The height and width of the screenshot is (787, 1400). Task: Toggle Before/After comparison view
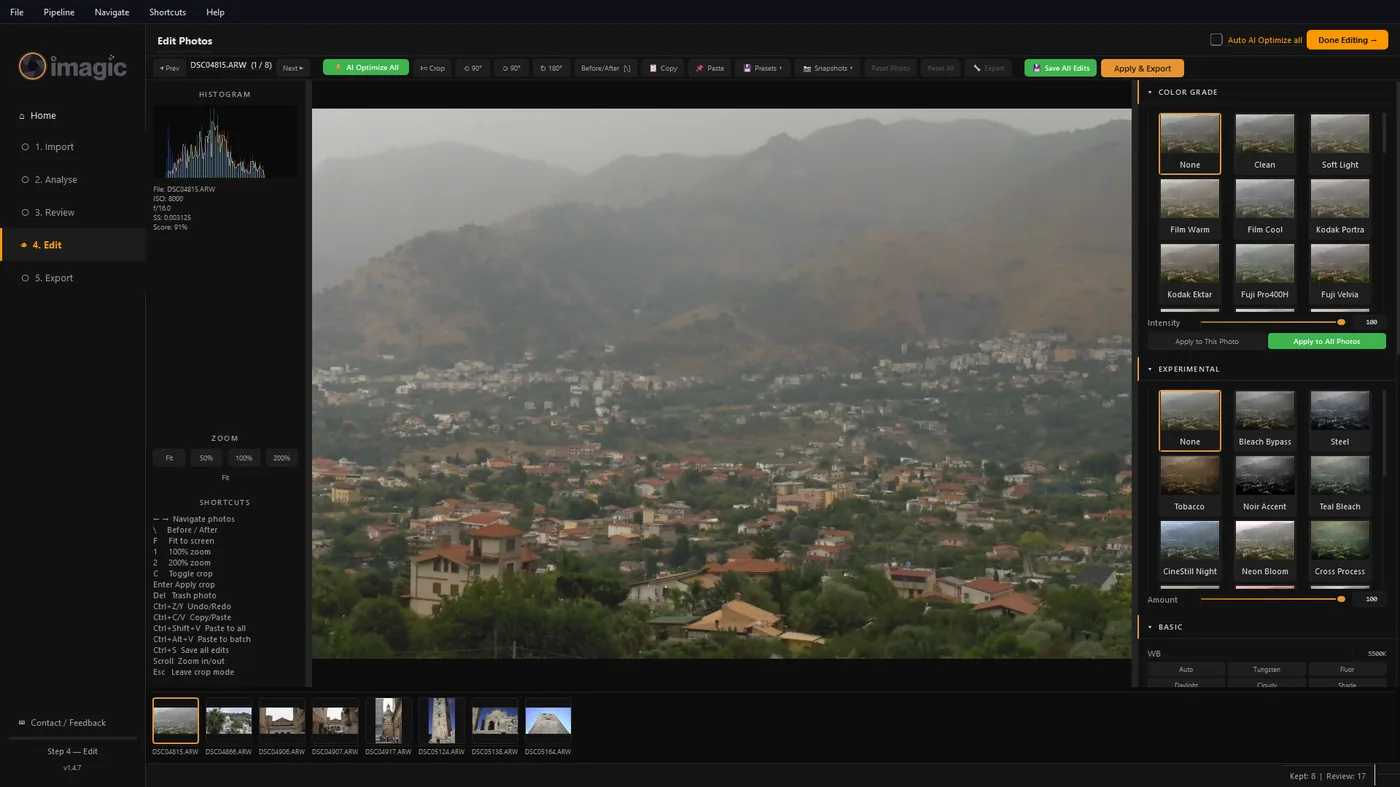pos(605,68)
